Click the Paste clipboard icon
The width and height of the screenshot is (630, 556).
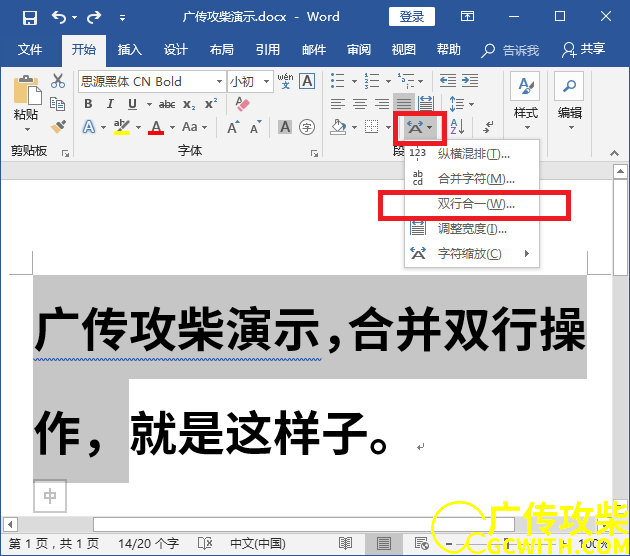click(27, 90)
